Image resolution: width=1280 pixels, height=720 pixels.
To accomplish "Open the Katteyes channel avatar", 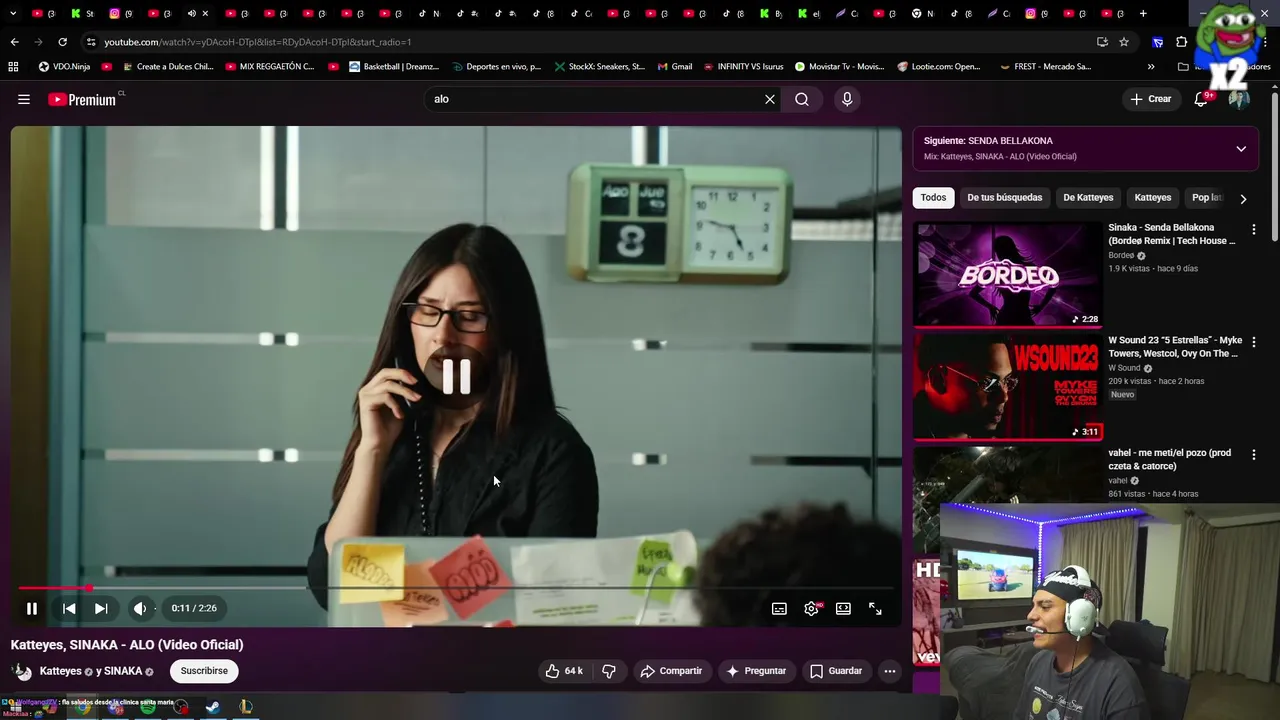I will (x=22, y=671).
